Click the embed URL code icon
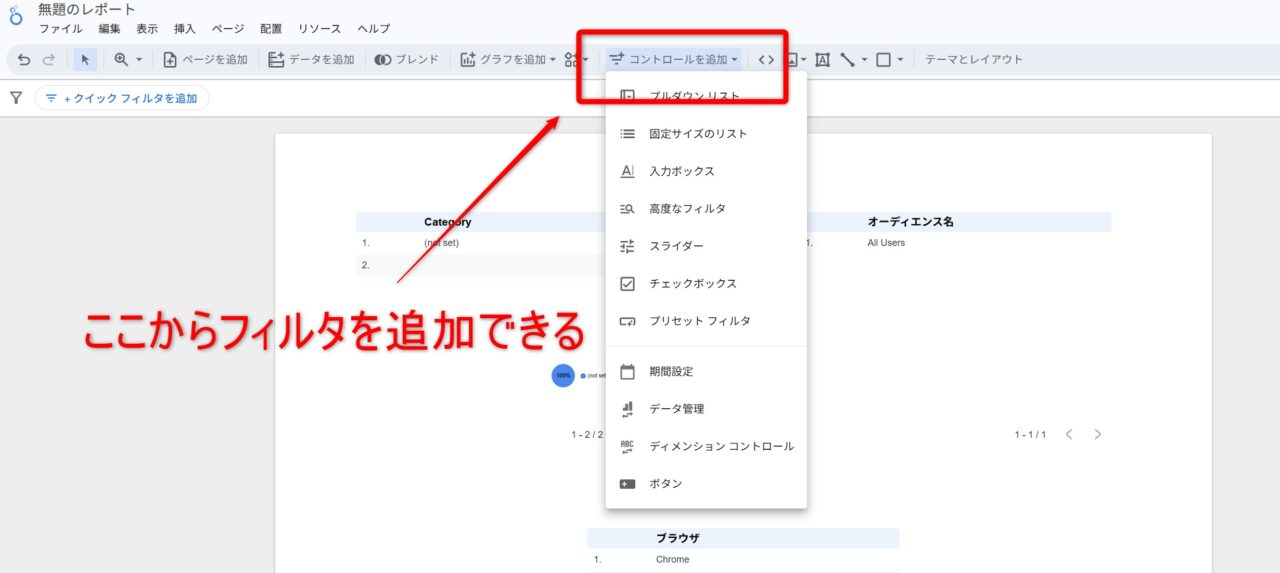Image resolution: width=1280 pixels, height=573 pixels. [766, 60]
